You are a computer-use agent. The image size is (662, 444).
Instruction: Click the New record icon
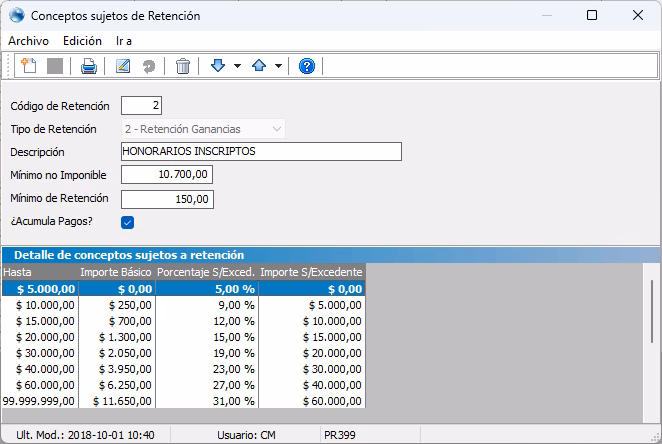click(29, 66)
